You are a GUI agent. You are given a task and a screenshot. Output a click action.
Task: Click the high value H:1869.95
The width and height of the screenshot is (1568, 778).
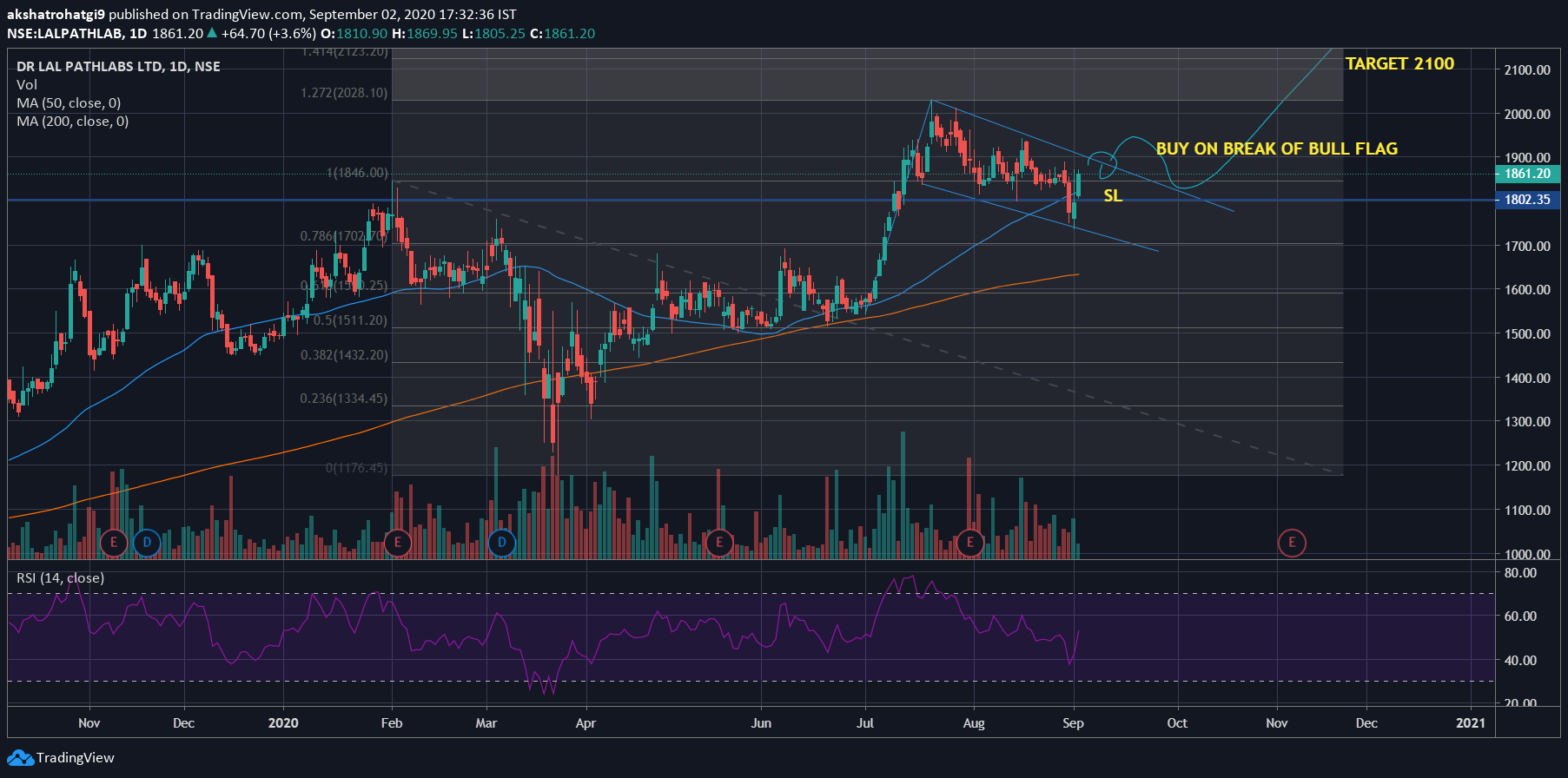click(x=425, y=33)
